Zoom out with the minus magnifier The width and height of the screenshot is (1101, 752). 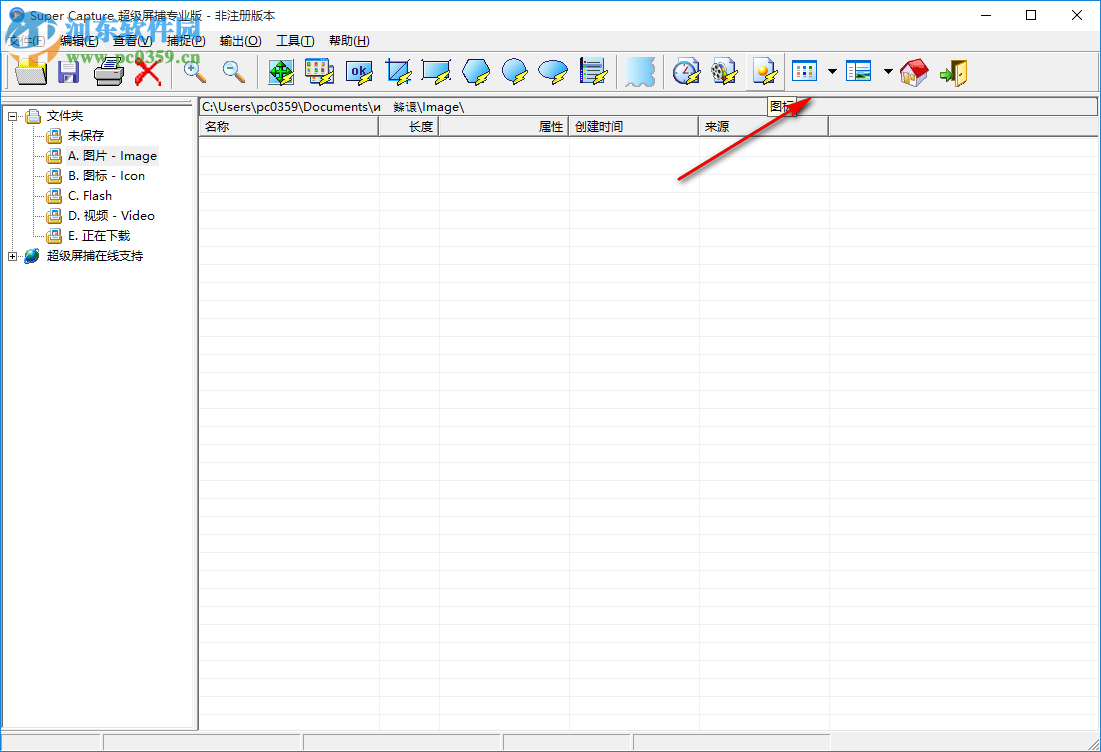pyautogui.click(x=234, y=72)
